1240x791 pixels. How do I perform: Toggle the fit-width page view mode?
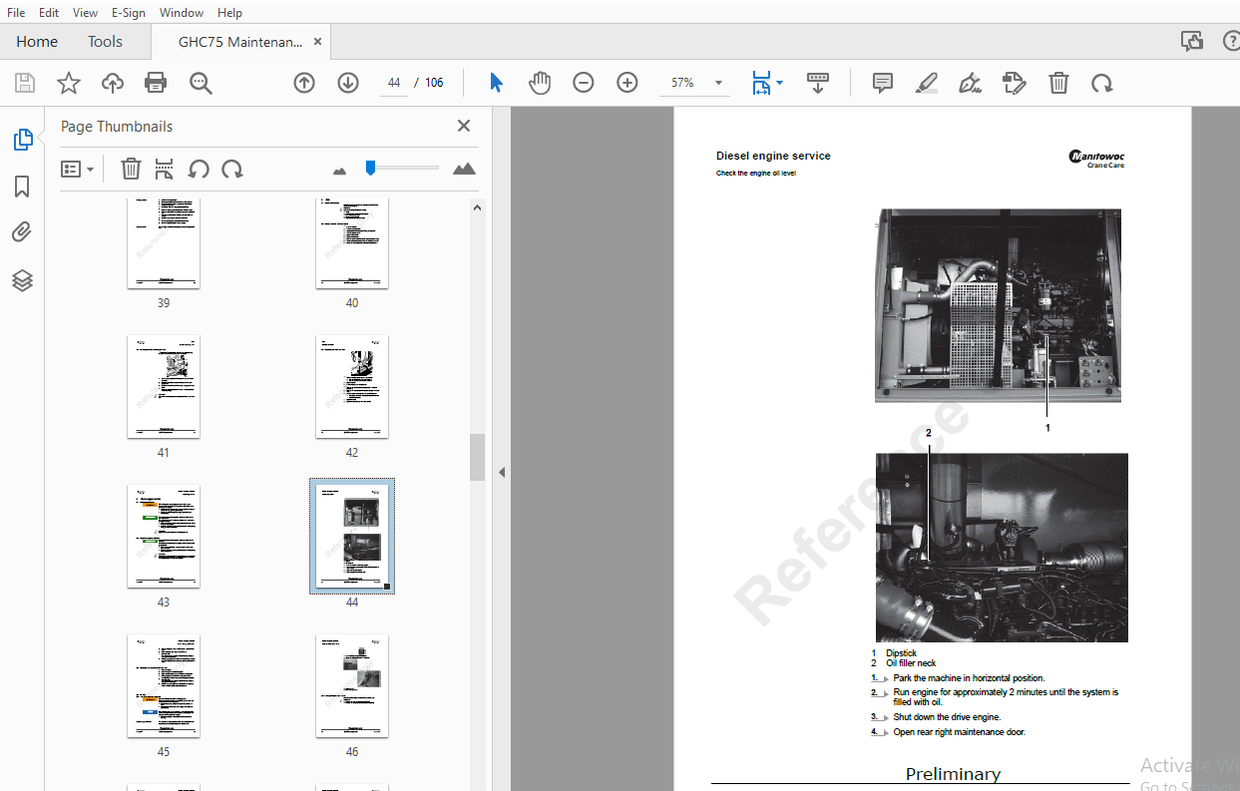(x=762, y=82)
